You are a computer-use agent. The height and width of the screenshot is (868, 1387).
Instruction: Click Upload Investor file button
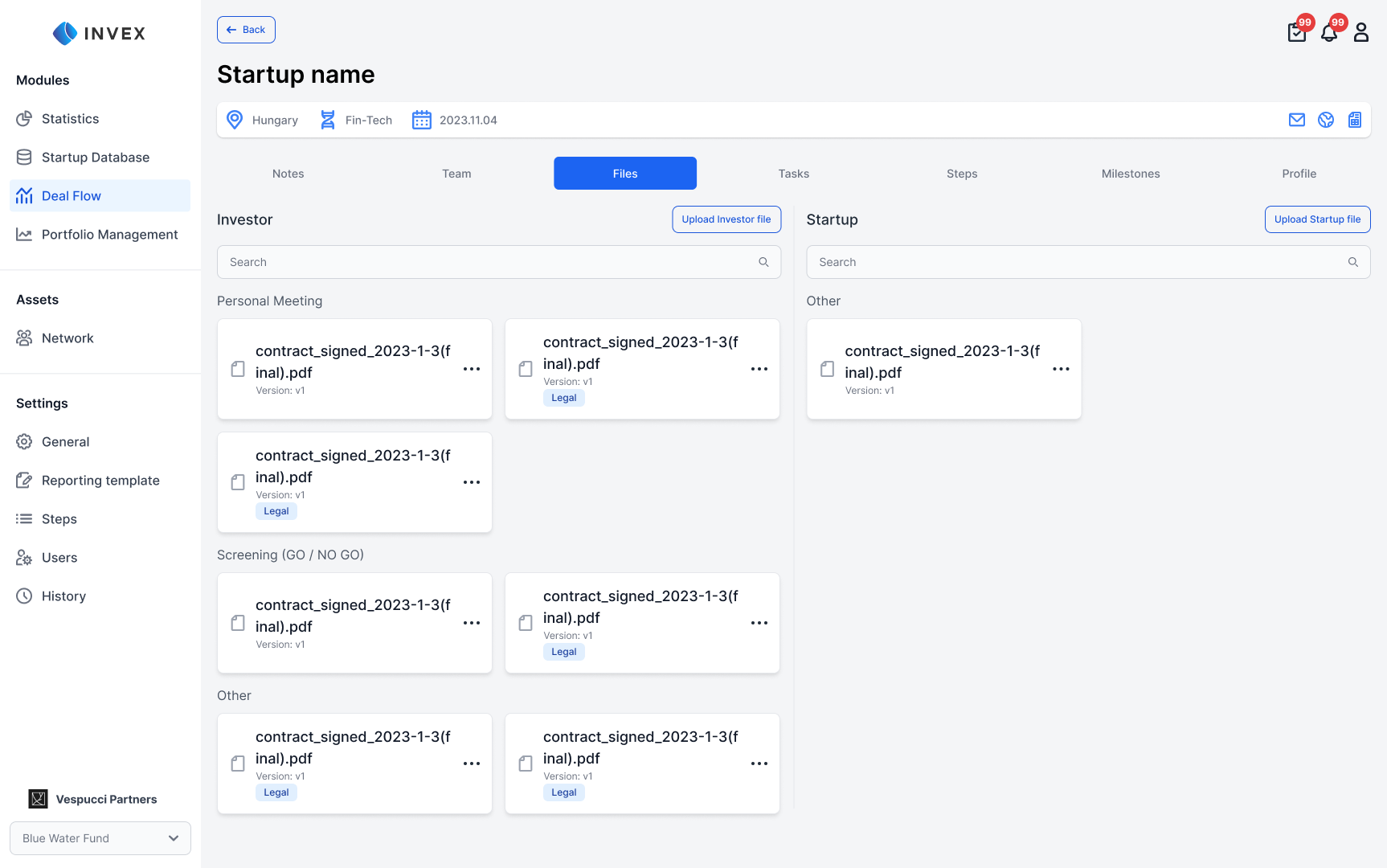pyautogui.click(x=726, y=219)
